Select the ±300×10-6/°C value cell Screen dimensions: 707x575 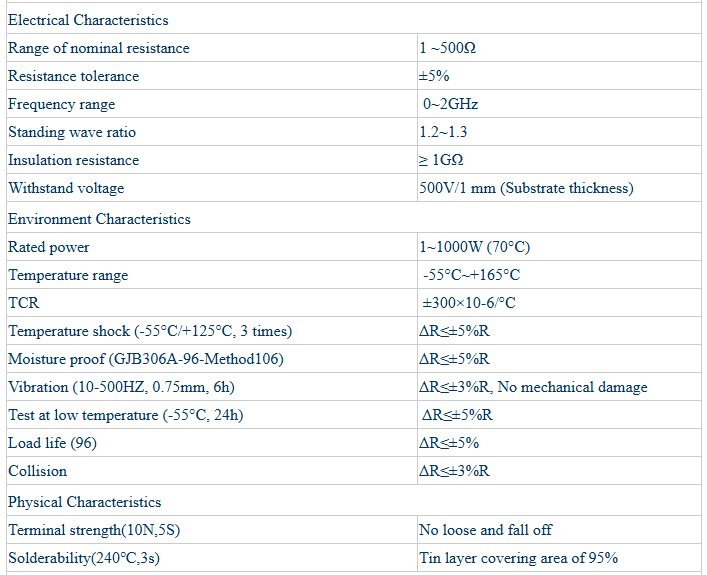click(469, 303)
